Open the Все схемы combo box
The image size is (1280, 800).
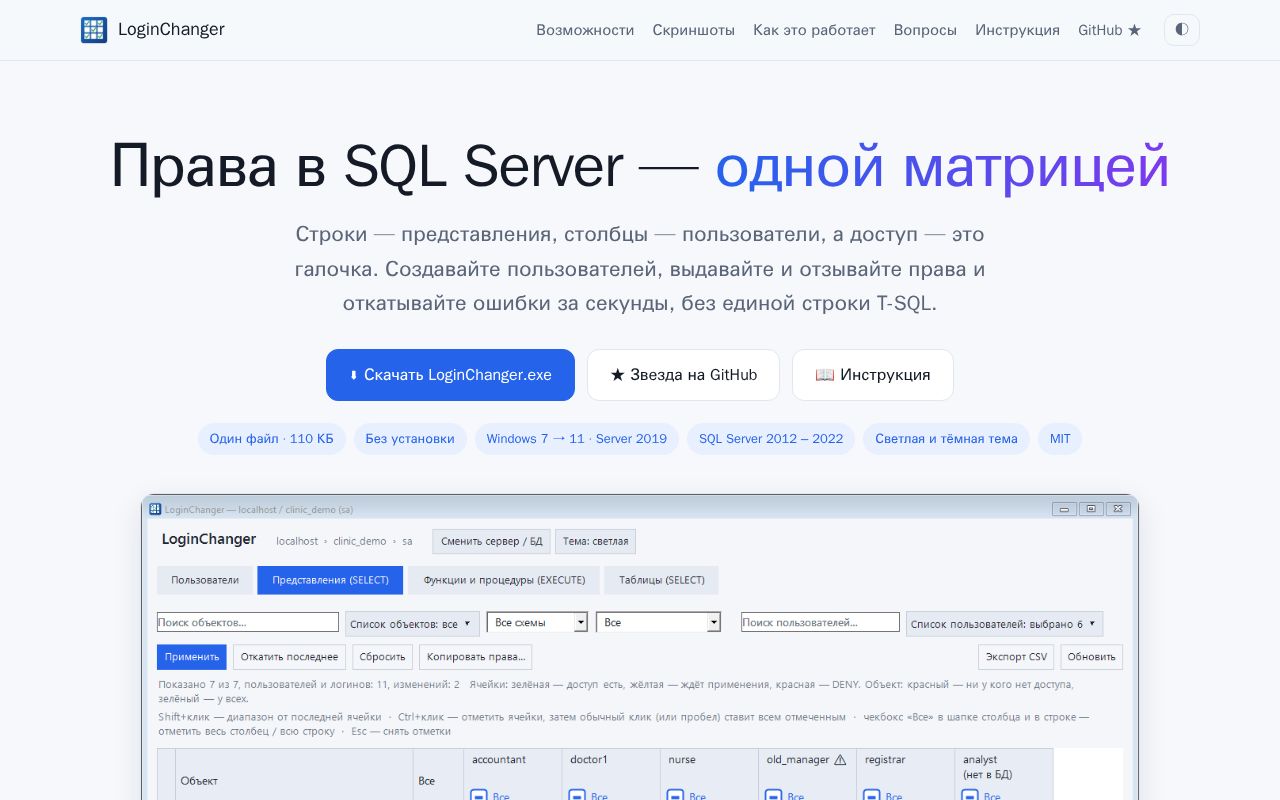[537, 622]
